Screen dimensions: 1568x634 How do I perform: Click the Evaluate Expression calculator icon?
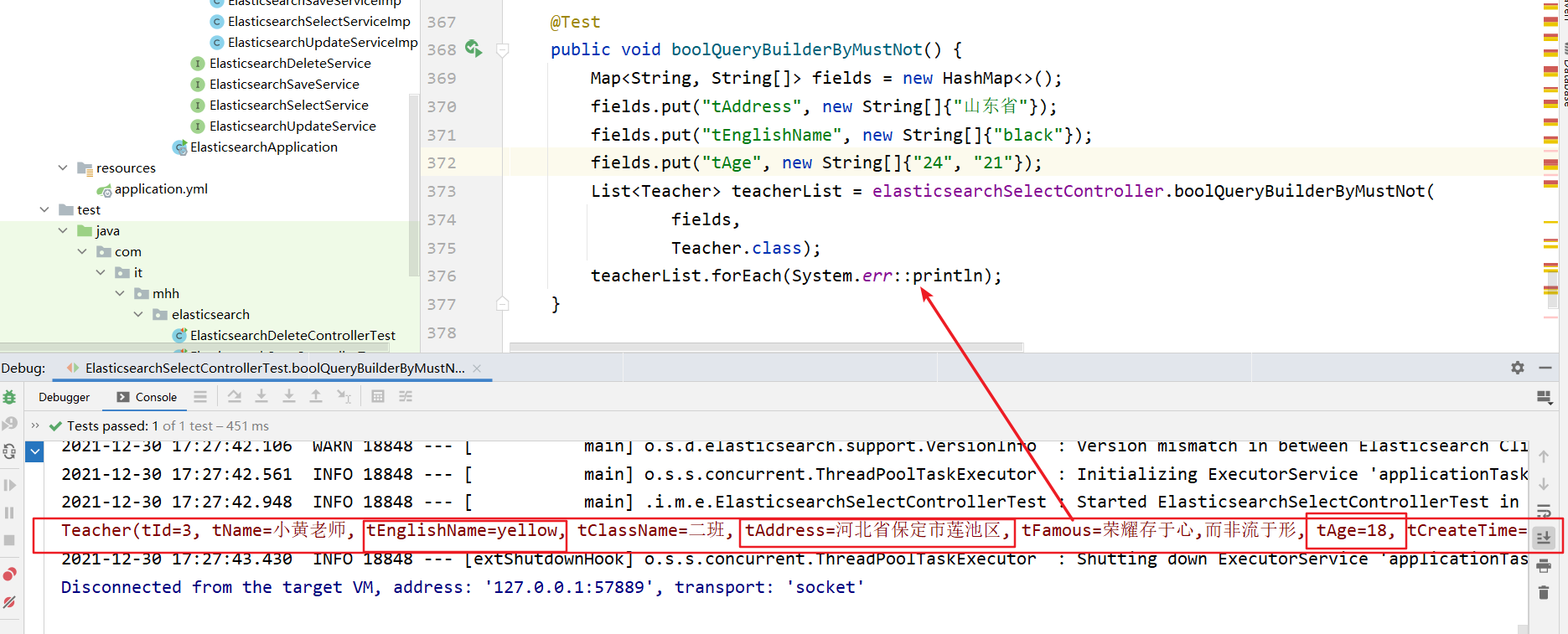click(378, 397)
